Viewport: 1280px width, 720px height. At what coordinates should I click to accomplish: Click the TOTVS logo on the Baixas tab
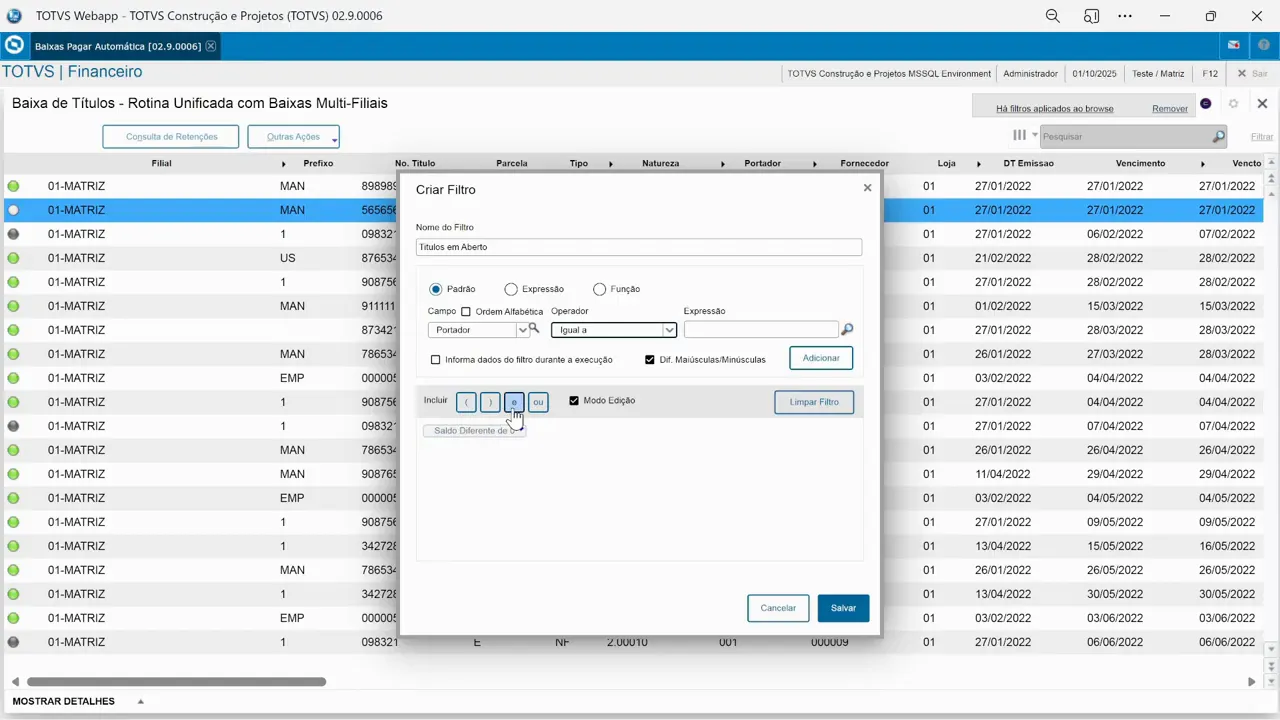point(14,46)
